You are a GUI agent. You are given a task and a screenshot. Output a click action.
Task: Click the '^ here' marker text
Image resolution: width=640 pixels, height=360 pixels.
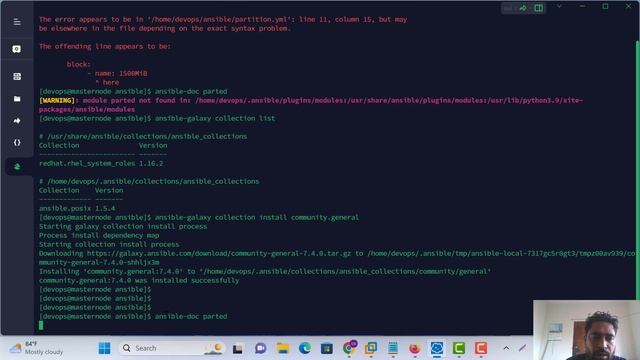pyautogui.click(x=107, y=82)
